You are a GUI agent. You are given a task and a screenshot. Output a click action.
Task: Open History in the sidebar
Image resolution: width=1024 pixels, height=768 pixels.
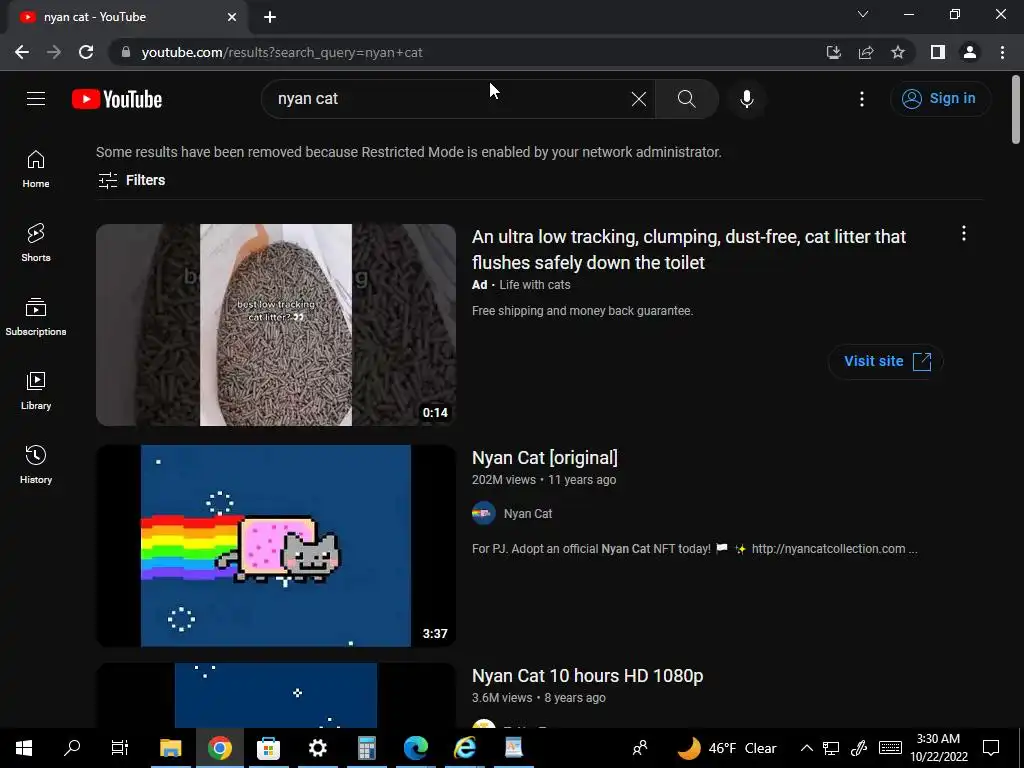click(x=36, y=464)
